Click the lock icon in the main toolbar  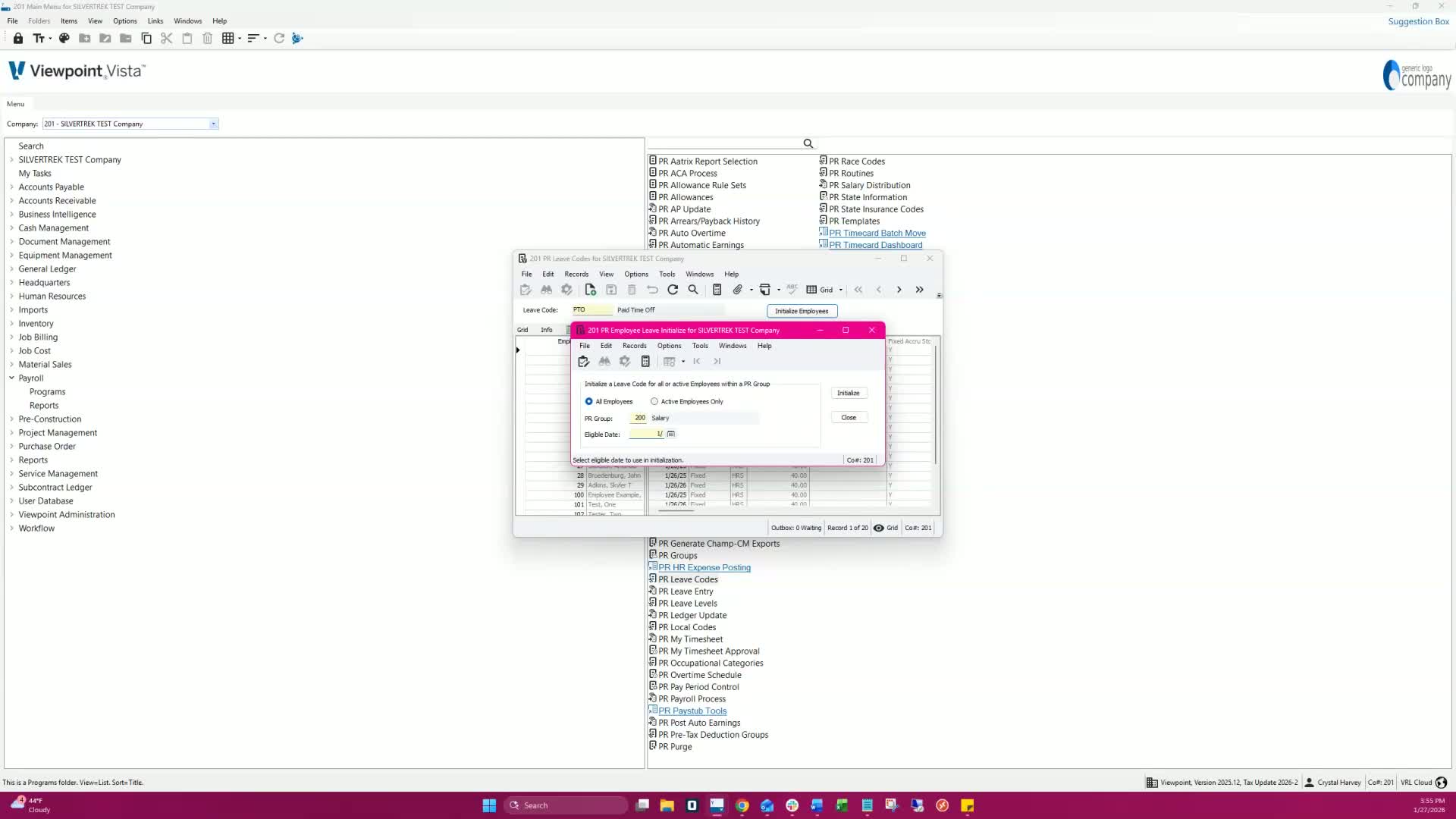click(18, 38)
